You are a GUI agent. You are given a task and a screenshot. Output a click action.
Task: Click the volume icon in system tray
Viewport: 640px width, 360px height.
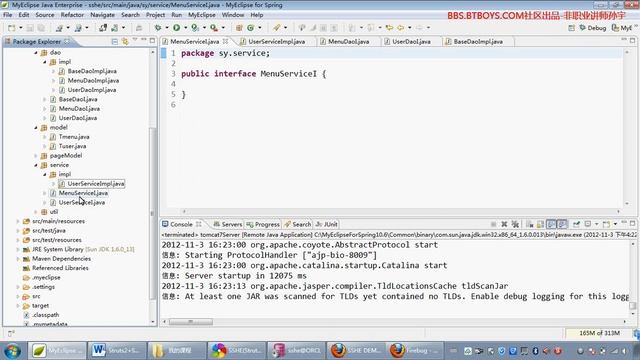pos(624,351)
